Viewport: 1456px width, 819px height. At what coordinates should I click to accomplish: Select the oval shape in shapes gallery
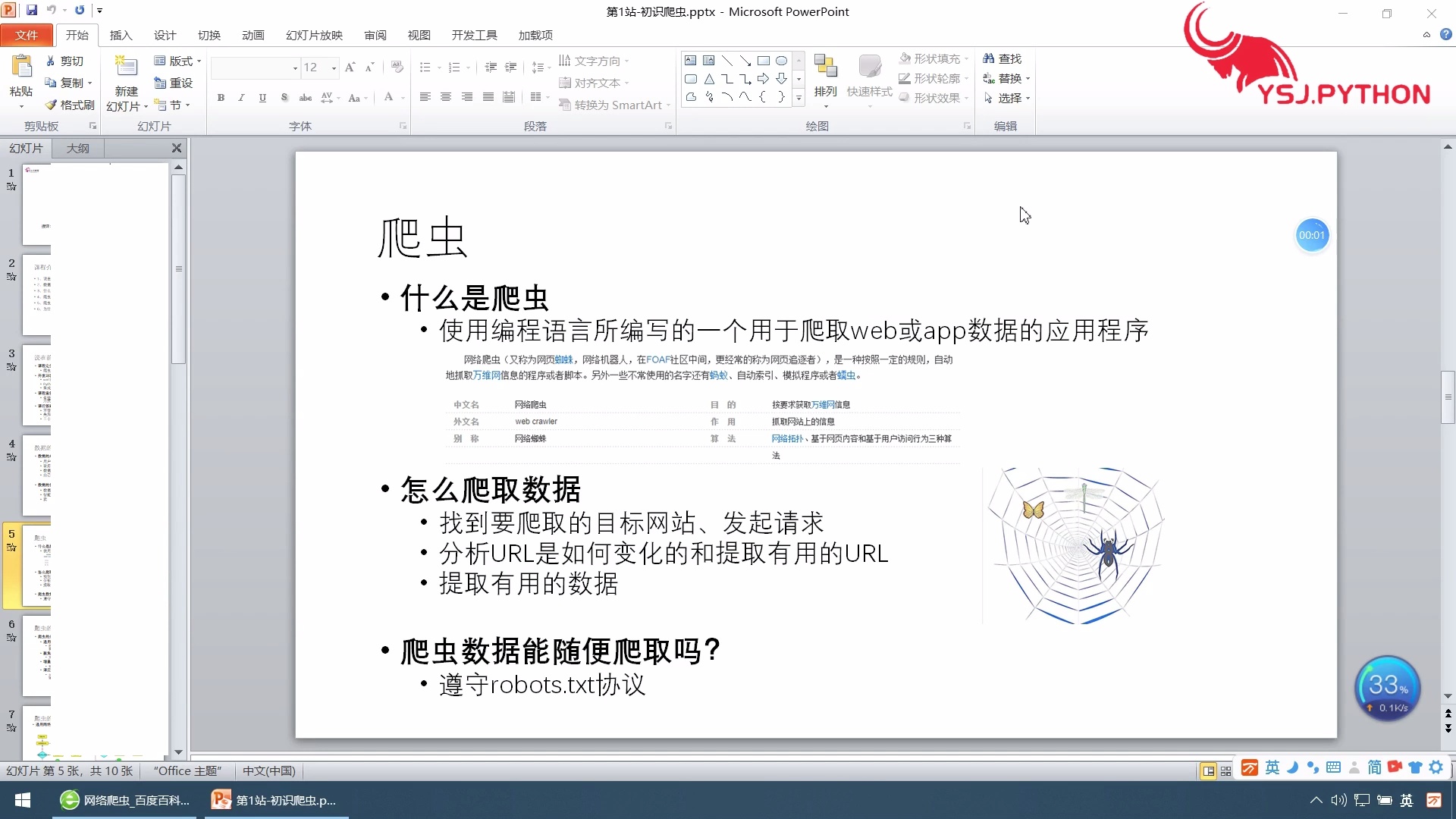[x=781, y=61]
